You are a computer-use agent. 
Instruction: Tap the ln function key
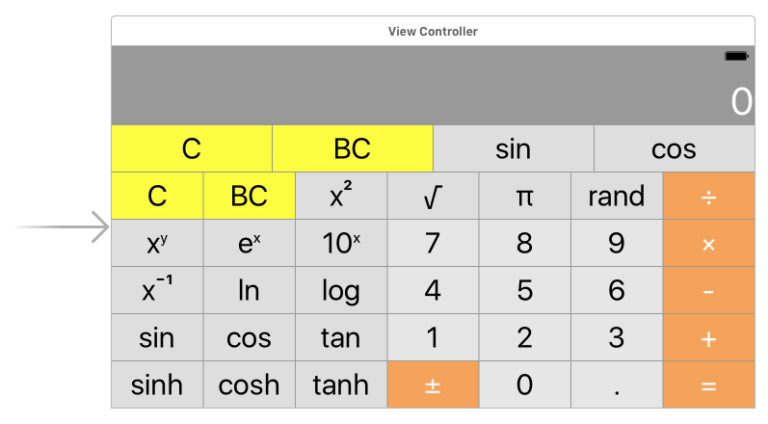(249, 290)
